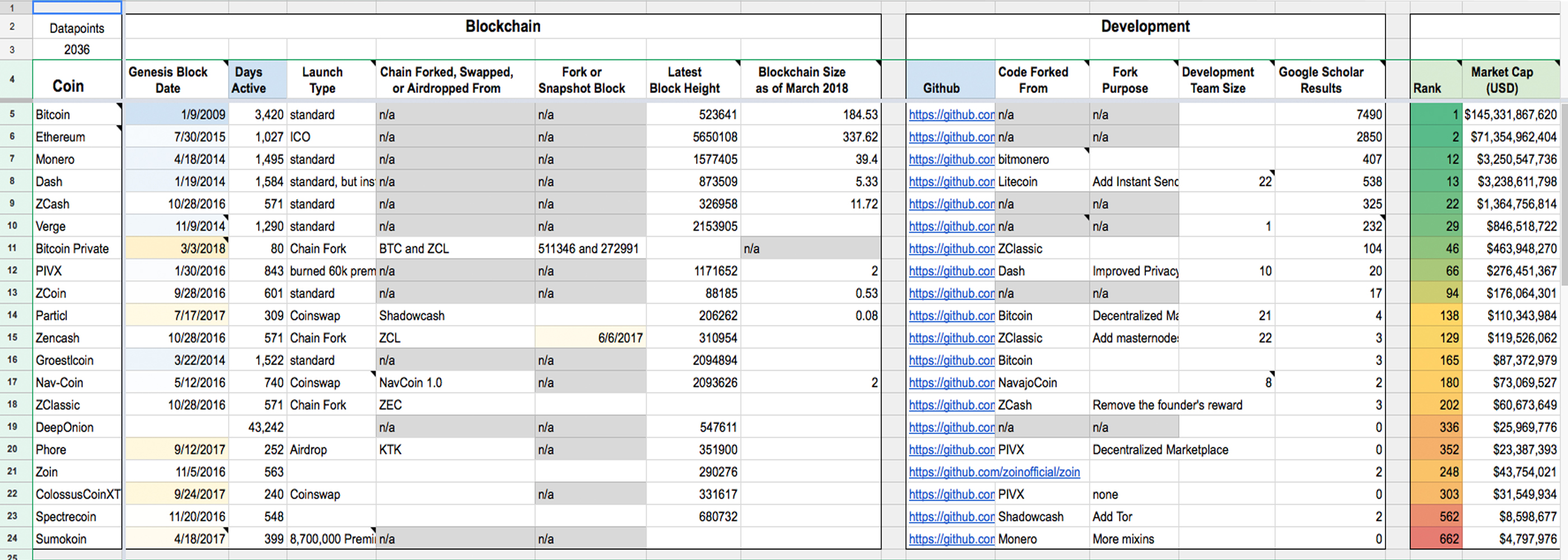Image resolution: width=1568 pixels, height=560 pixels.
Task: Select the Decentralized Marketplace cell in Phore row
Action: tap(1160, 450)
